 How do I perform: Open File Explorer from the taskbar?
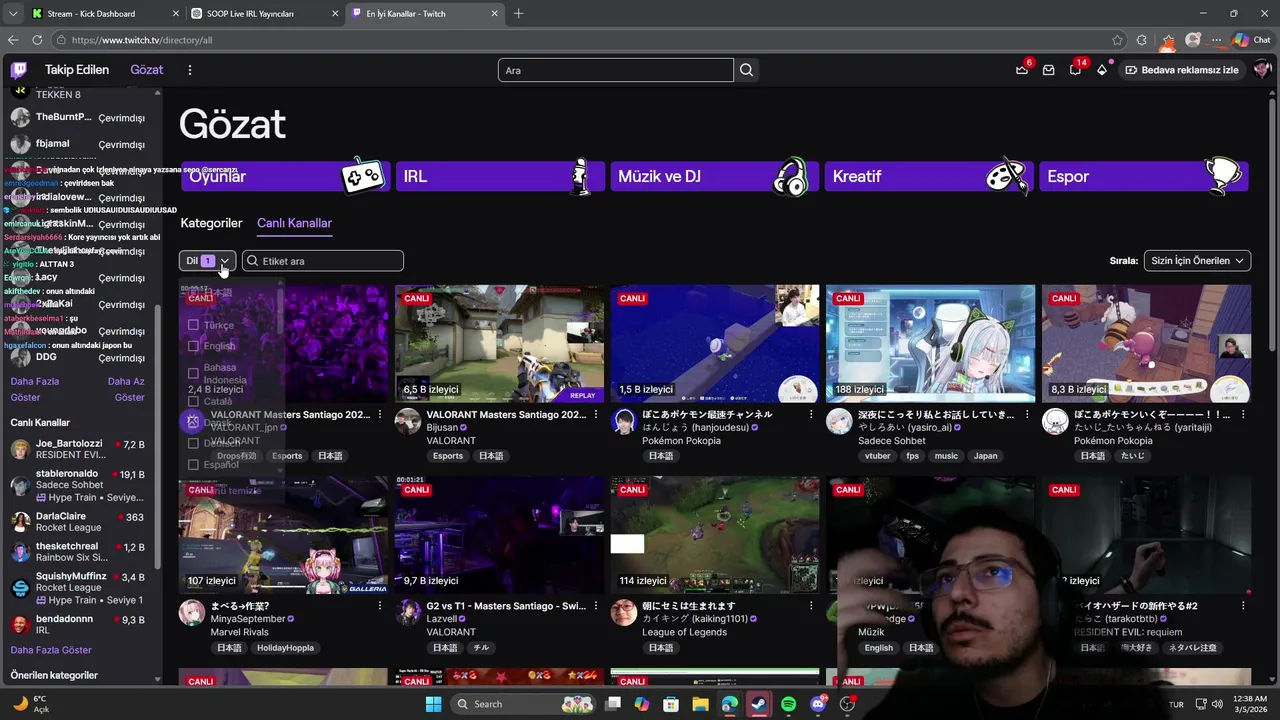[x=700, y=704]
